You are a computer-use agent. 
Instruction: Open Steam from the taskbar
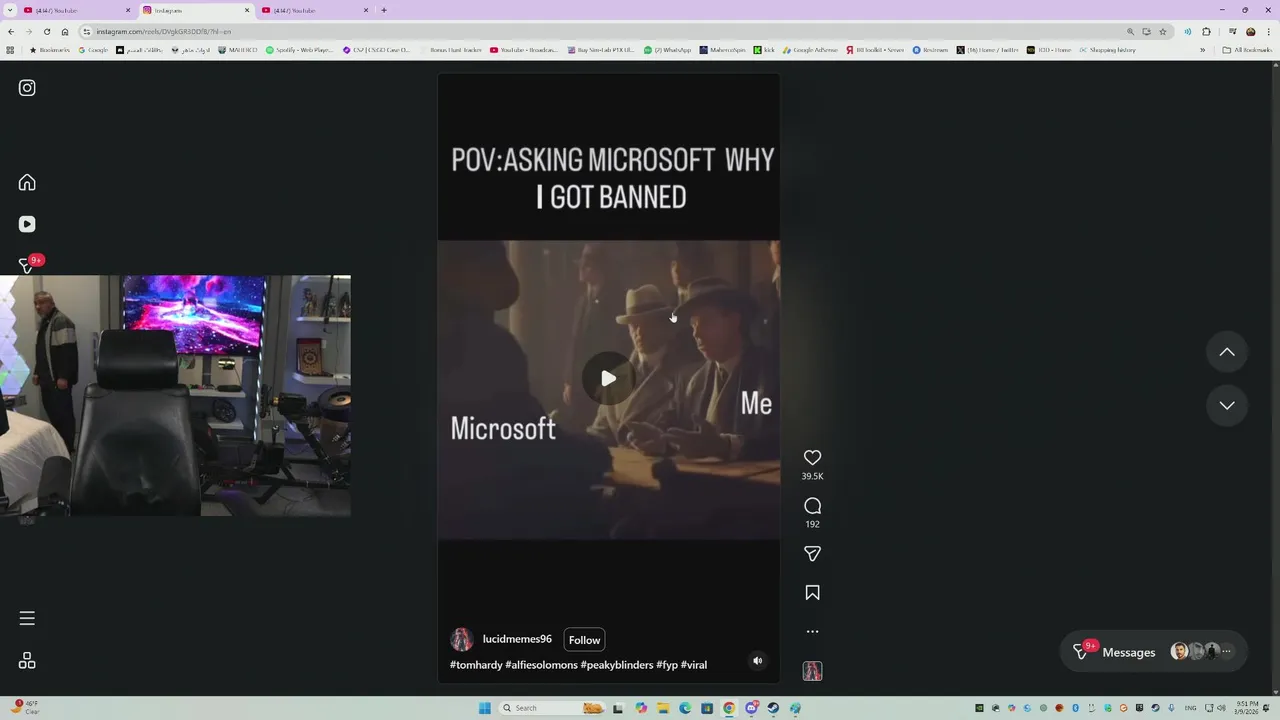[773, 708]
